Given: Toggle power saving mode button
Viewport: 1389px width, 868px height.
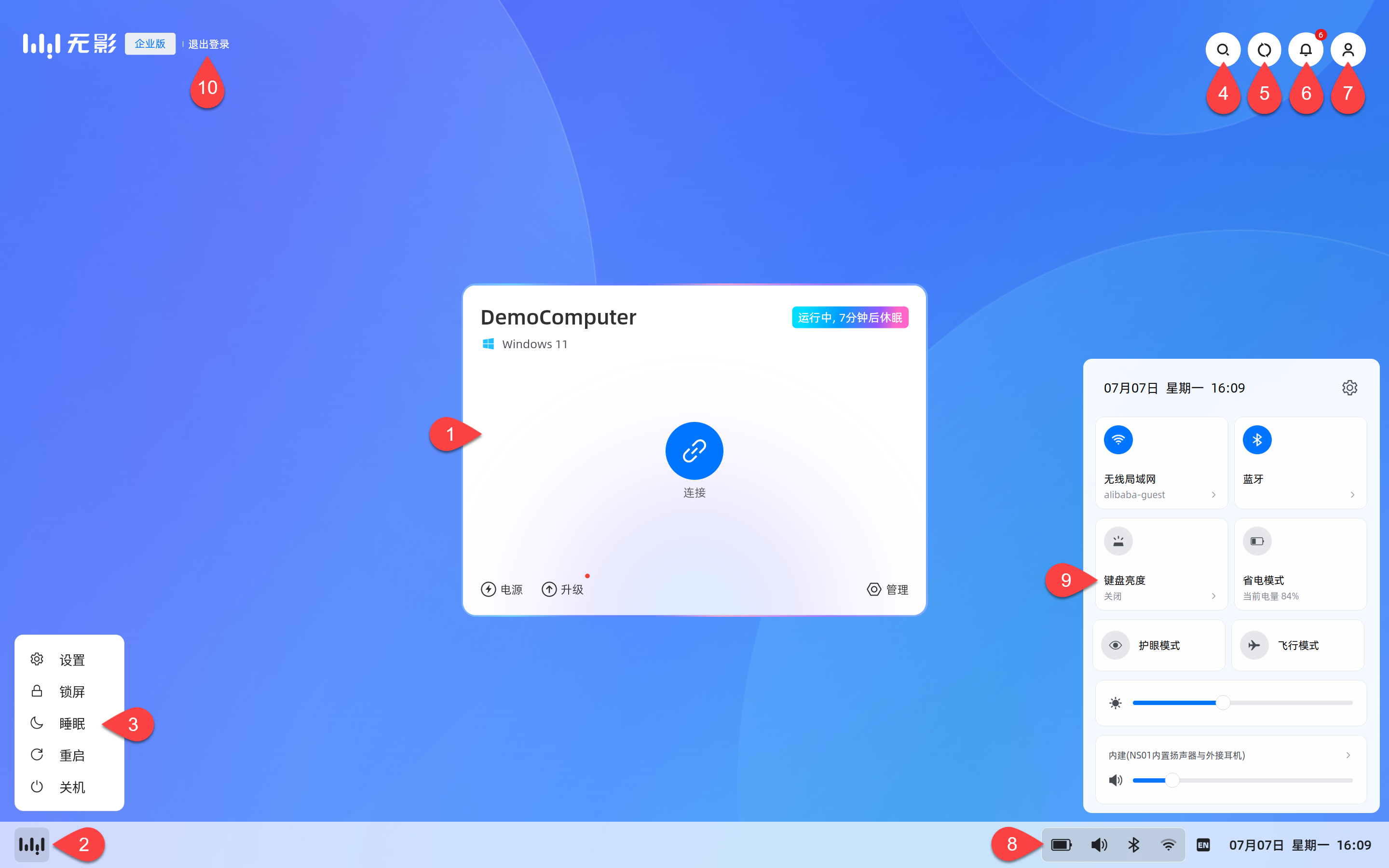Looking at the screenshot, I should pos(1257,541).
